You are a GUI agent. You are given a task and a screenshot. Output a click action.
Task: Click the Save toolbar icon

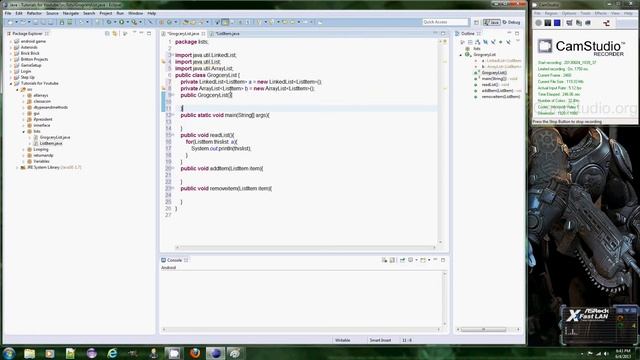36,22
